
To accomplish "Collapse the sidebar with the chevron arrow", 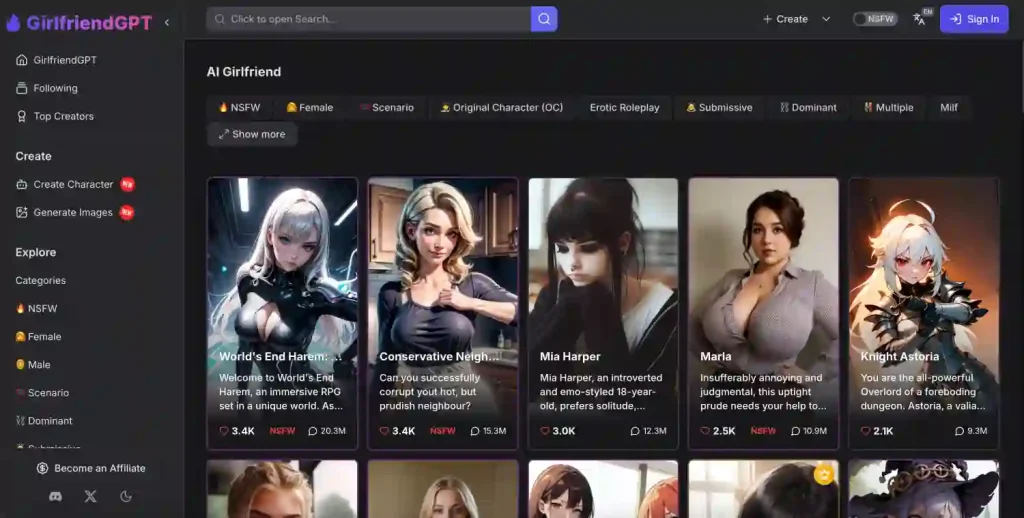I will [167, 23].
